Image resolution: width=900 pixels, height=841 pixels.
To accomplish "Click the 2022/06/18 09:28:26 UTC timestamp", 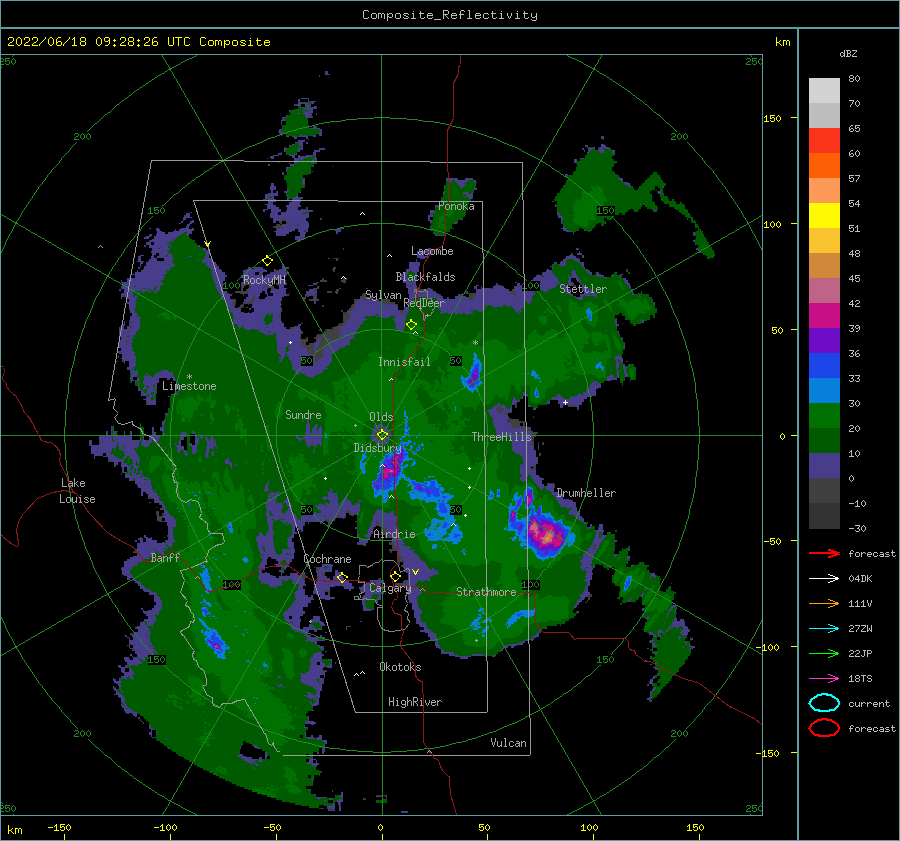I will [138, 42].
